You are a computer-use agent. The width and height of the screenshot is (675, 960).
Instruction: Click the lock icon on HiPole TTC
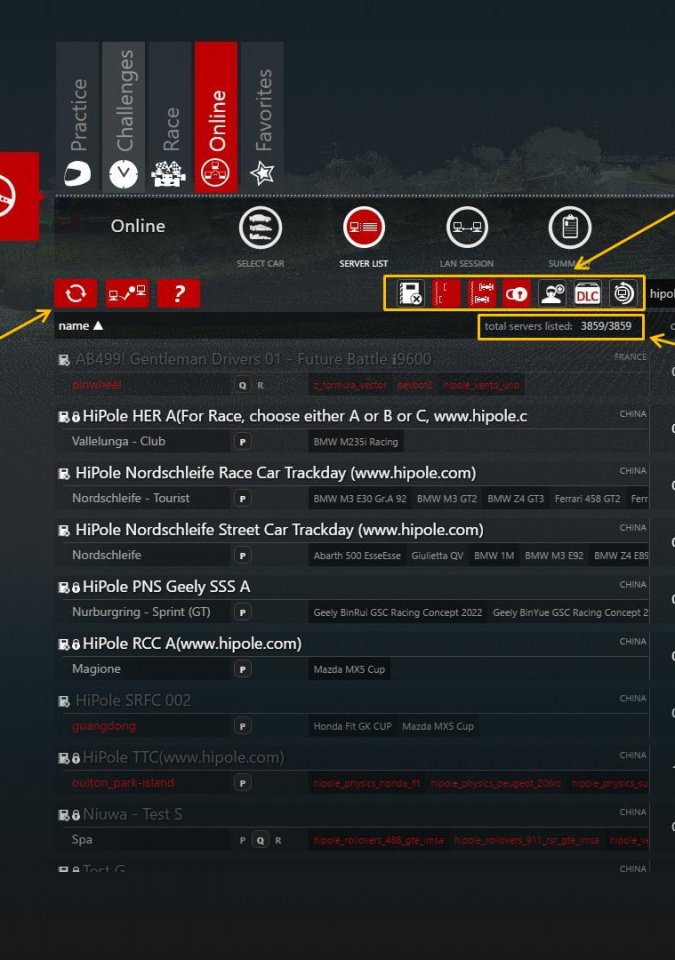click(x=76, y=759)
